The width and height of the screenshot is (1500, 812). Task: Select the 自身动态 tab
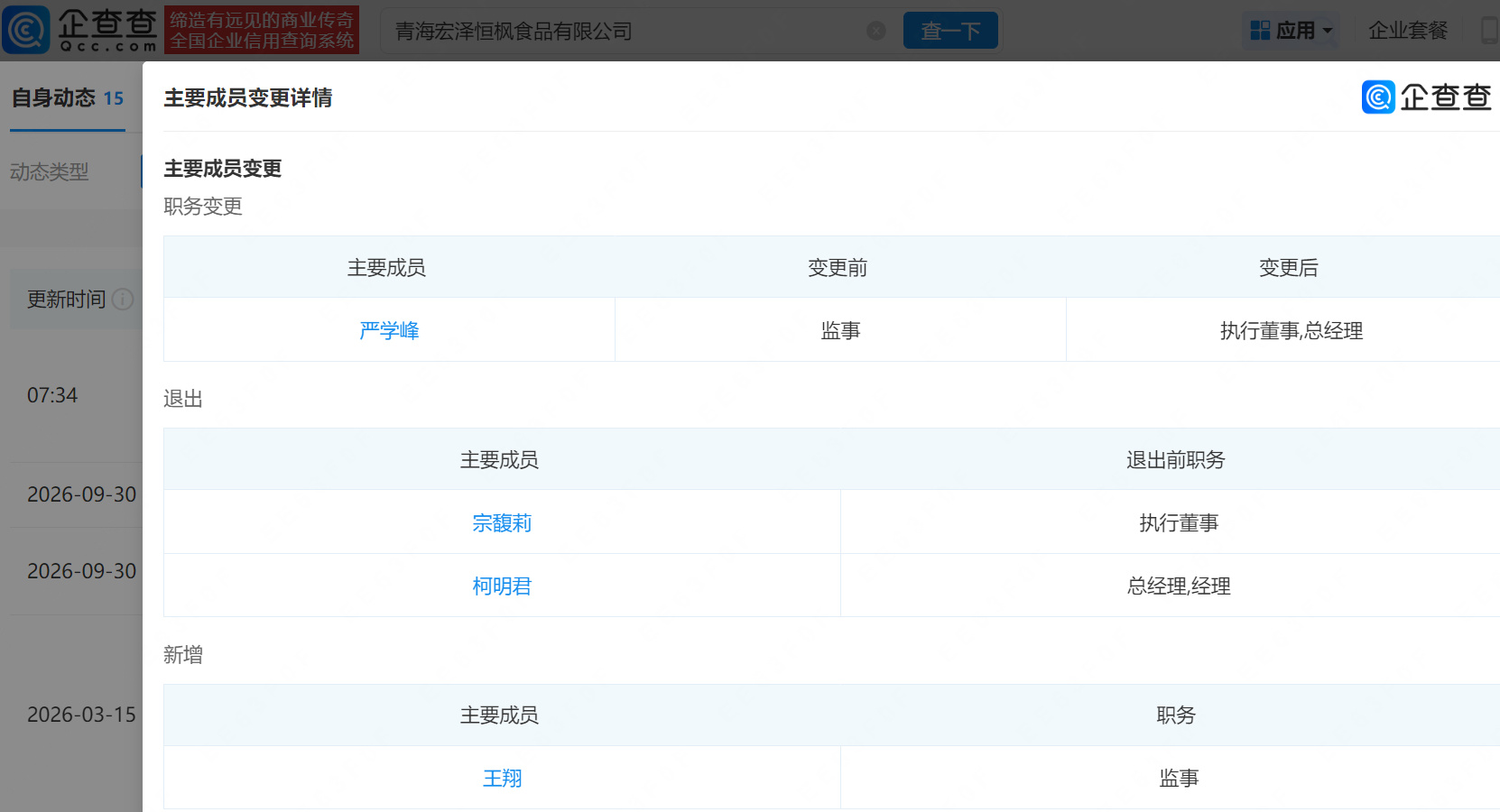[x=68, y=97]
